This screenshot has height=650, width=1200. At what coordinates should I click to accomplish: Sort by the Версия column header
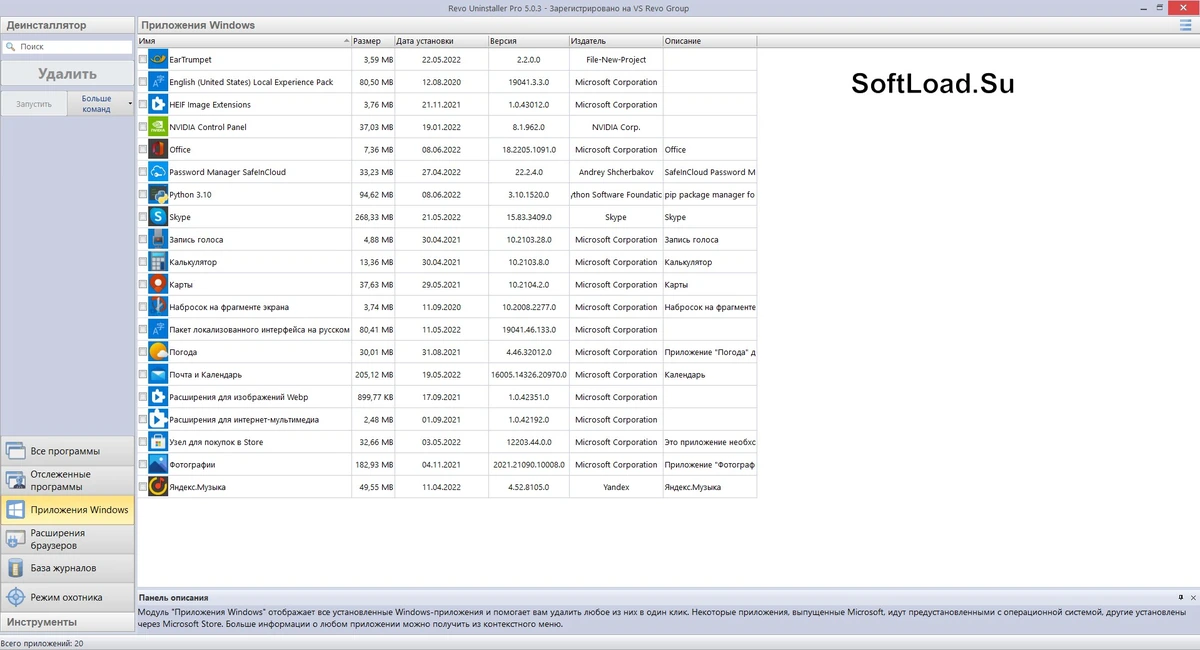click(528, 41)
